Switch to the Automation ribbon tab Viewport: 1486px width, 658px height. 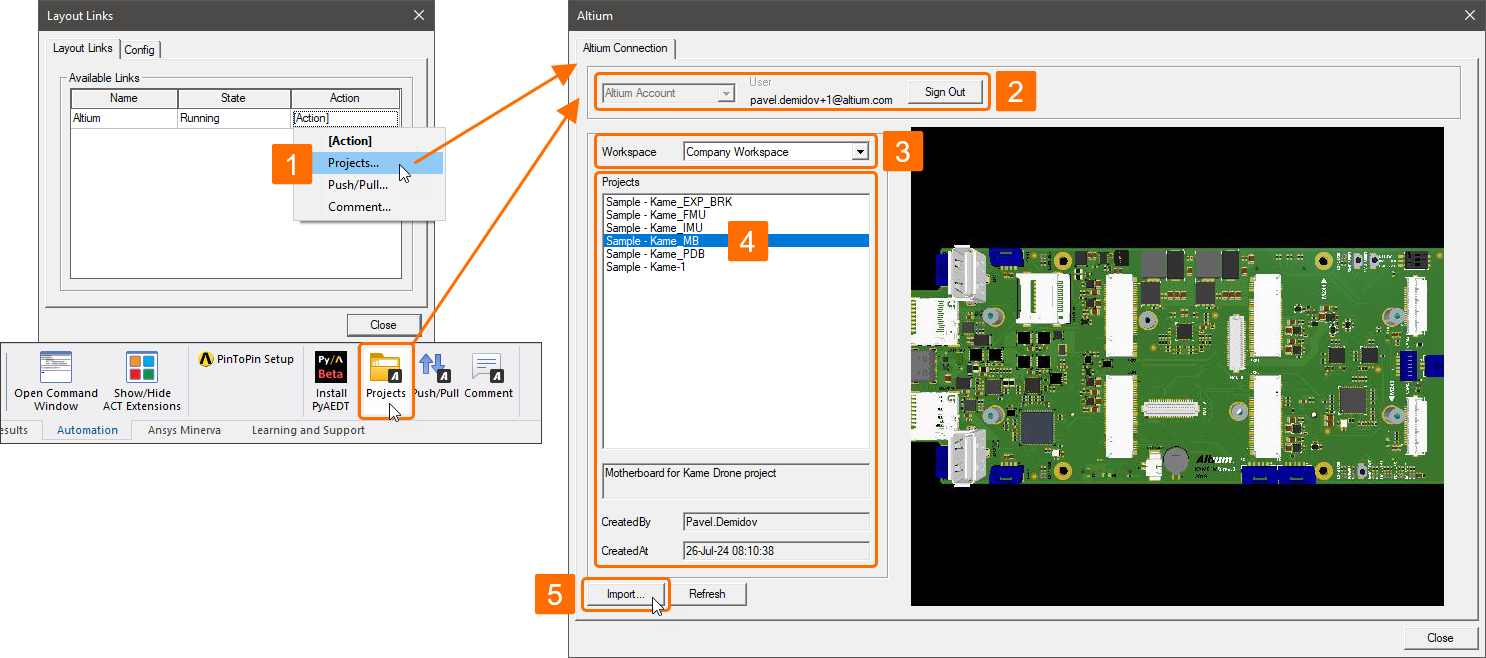(87, 430)
